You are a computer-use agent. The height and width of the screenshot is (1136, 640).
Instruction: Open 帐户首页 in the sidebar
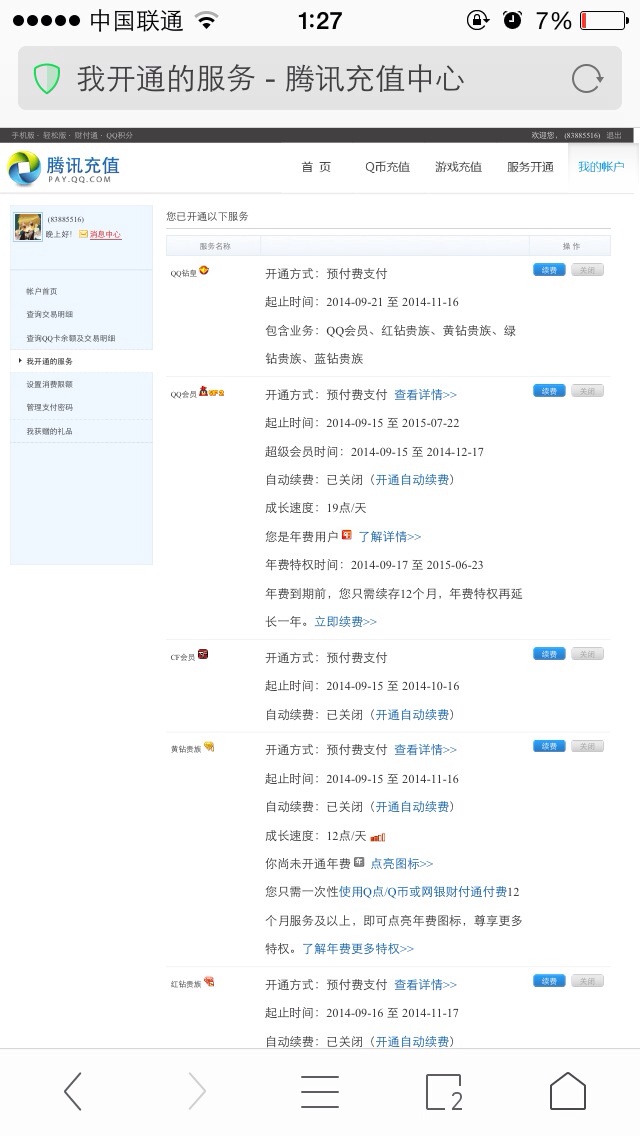[x=41, y=291]
